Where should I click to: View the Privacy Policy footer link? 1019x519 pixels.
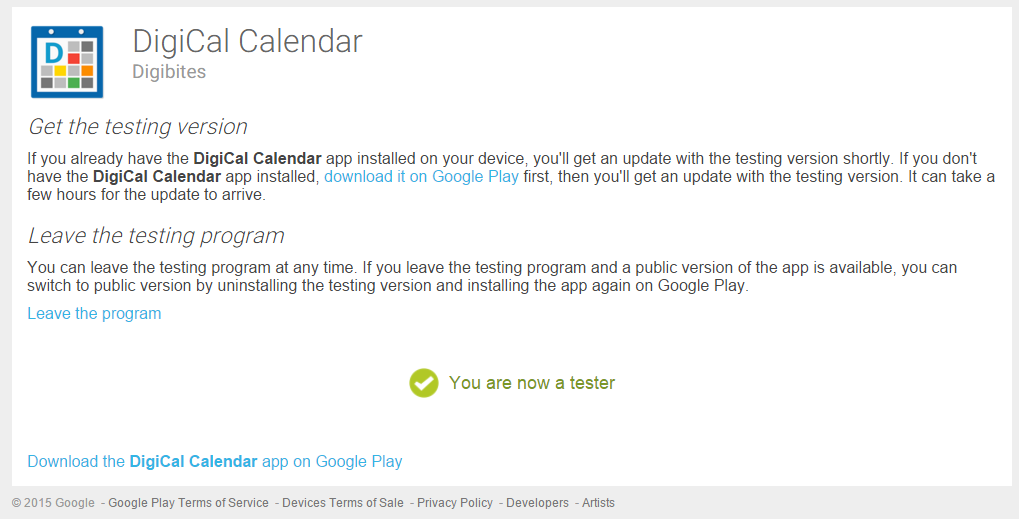[x=455, y=503]
